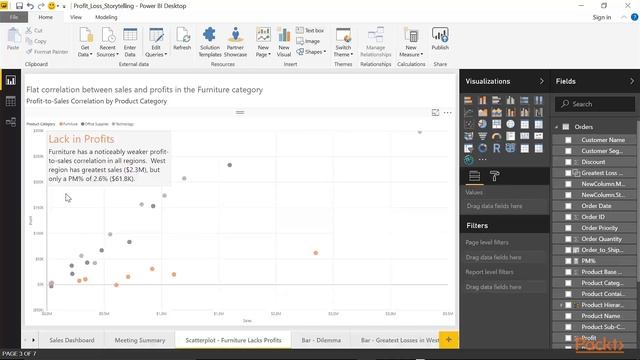The width and height of the screenshot is (640, 360).
Task: Check the Order Quantity field
Action: (x=568, y=239)
